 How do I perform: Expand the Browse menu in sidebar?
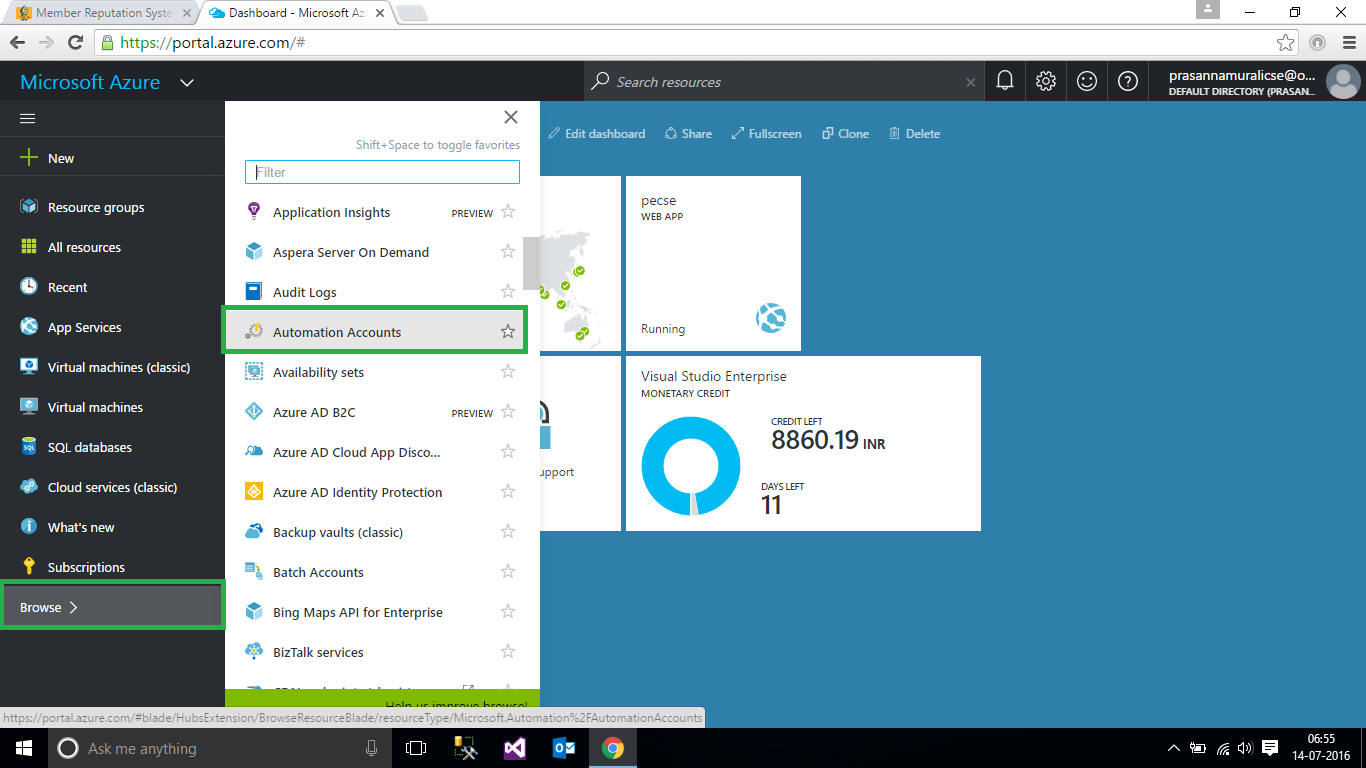pyautogui.click(x=112, y=607)
